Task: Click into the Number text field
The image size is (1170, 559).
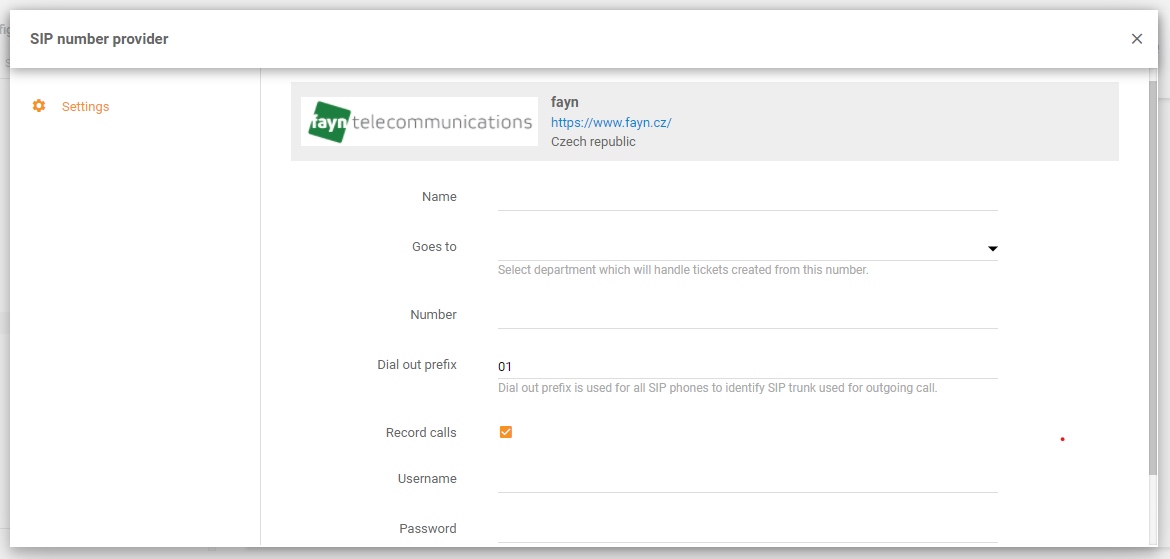Action: pos(747,316)
